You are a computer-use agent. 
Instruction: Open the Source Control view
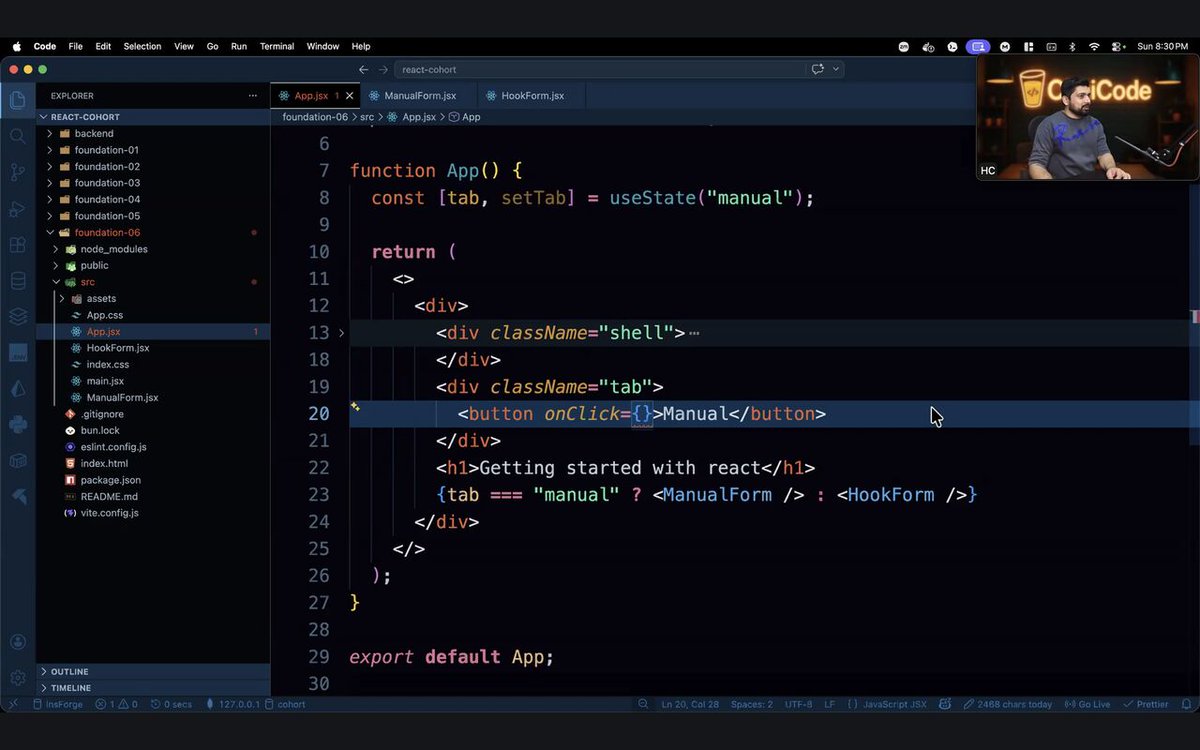[x=17, y=172]
